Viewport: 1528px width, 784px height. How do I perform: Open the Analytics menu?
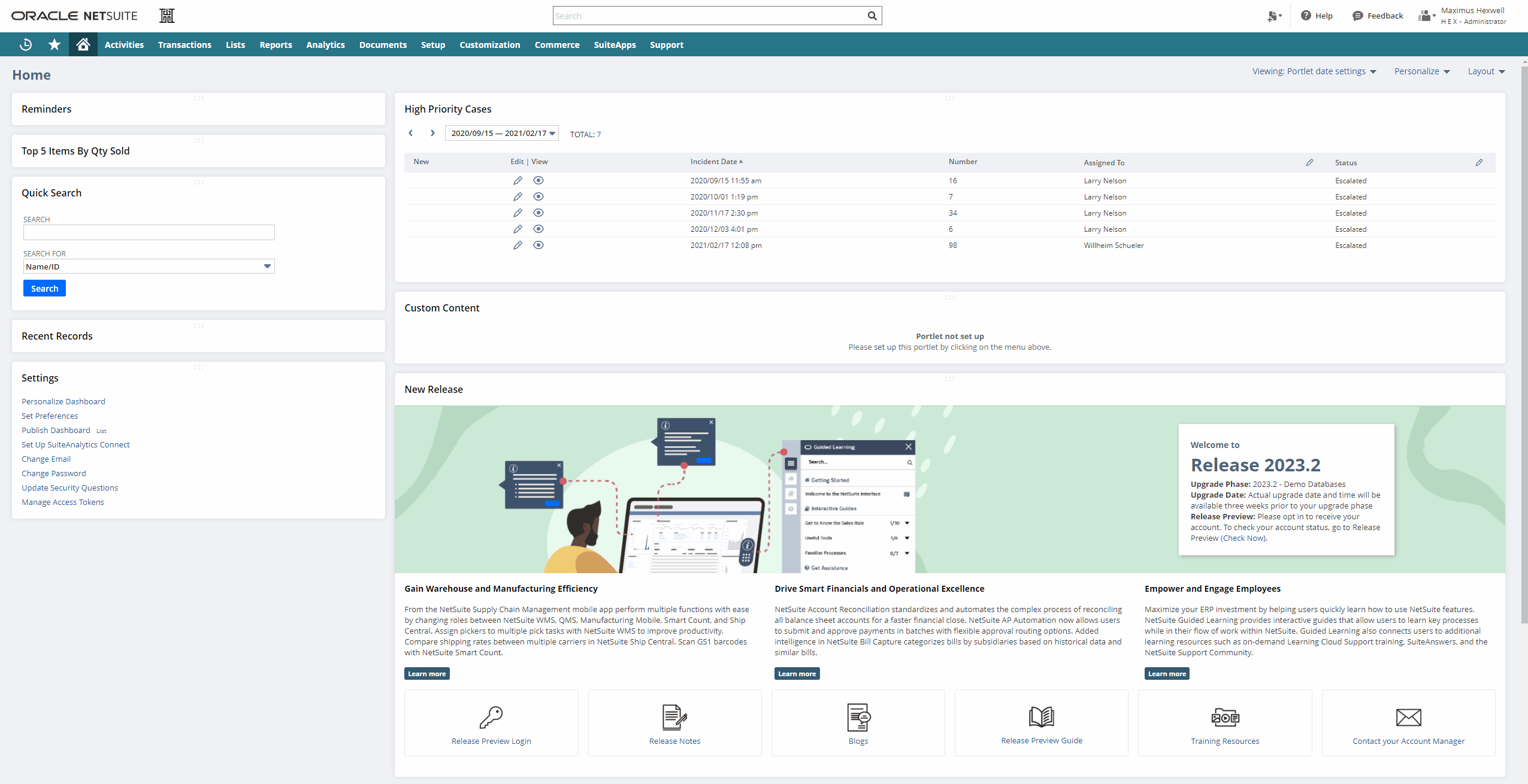pos(325,45)
